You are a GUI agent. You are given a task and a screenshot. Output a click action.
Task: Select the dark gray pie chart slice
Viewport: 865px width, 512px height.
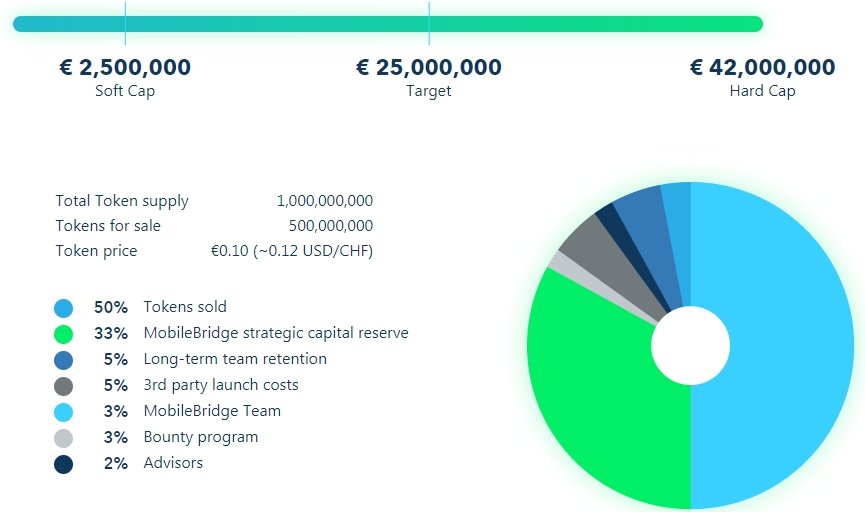click(586, 246)
